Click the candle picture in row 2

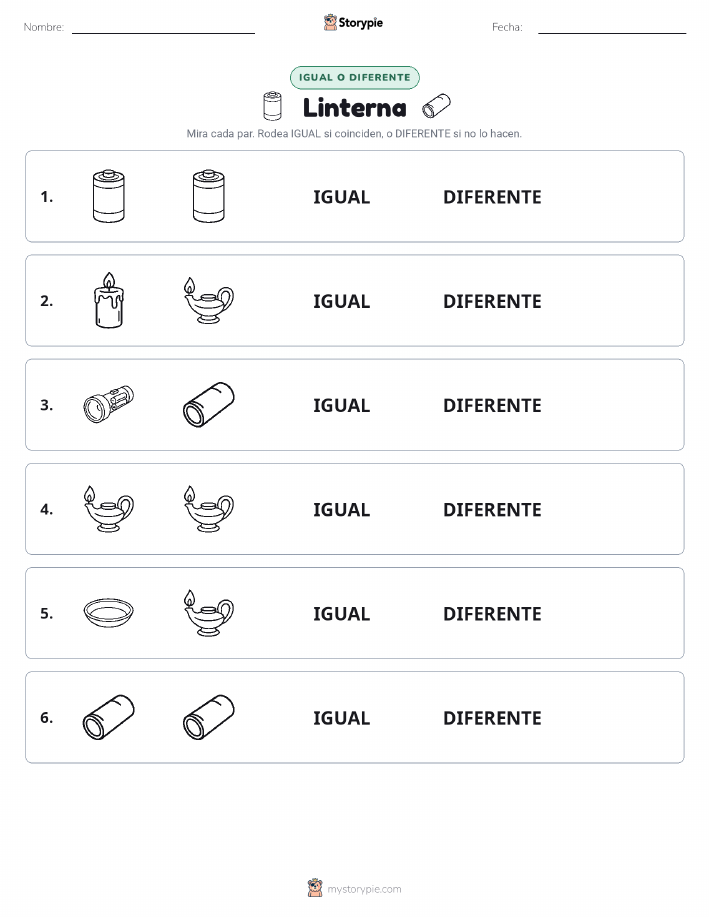(x=109, y=300)
